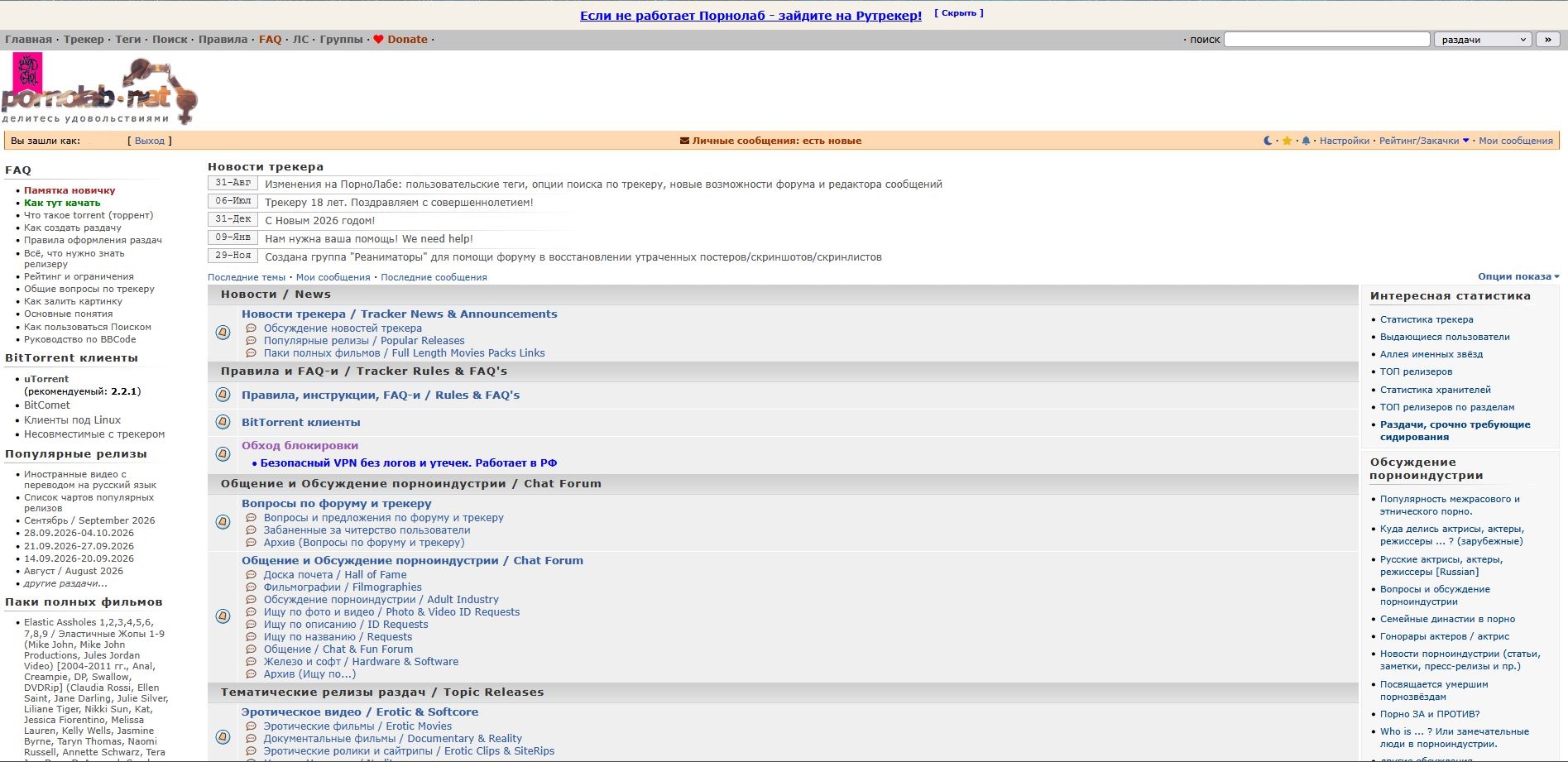
Task: Open Главная in the top menu
Action: point(28,39)
